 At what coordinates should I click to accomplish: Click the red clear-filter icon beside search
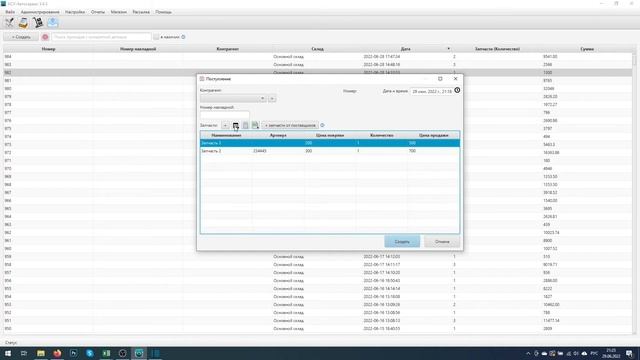(45, 37)
